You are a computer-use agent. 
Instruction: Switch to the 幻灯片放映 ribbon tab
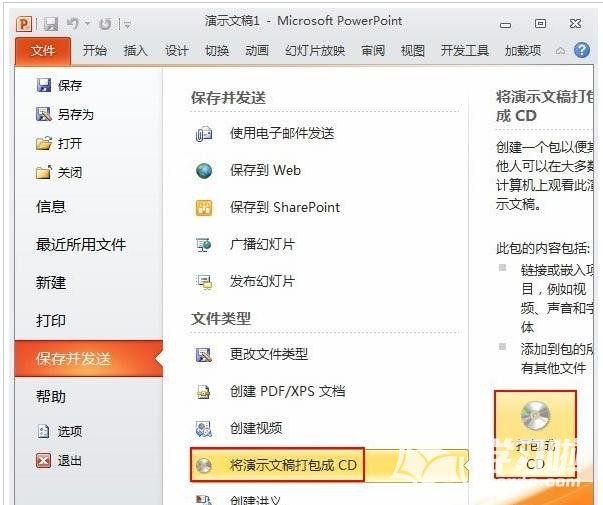tap(315, 50)
